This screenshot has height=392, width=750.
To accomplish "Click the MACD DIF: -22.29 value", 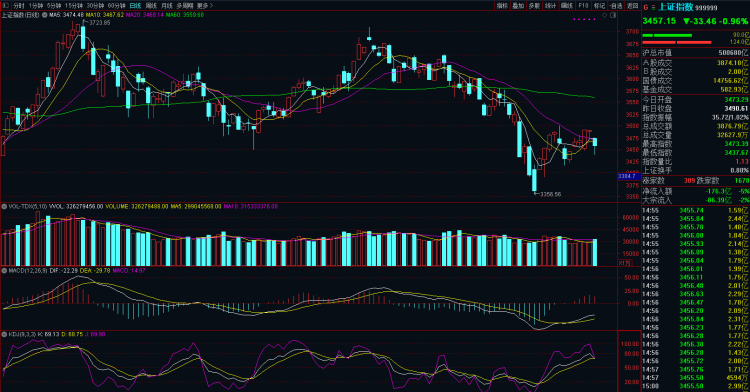I will (64, 271).
